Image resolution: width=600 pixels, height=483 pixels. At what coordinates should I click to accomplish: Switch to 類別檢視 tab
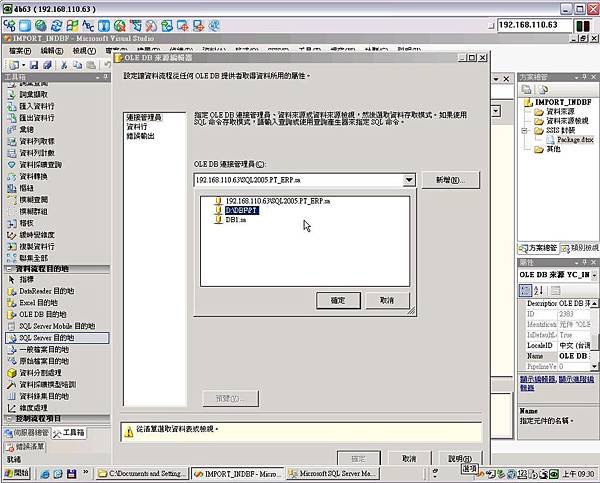579,248
